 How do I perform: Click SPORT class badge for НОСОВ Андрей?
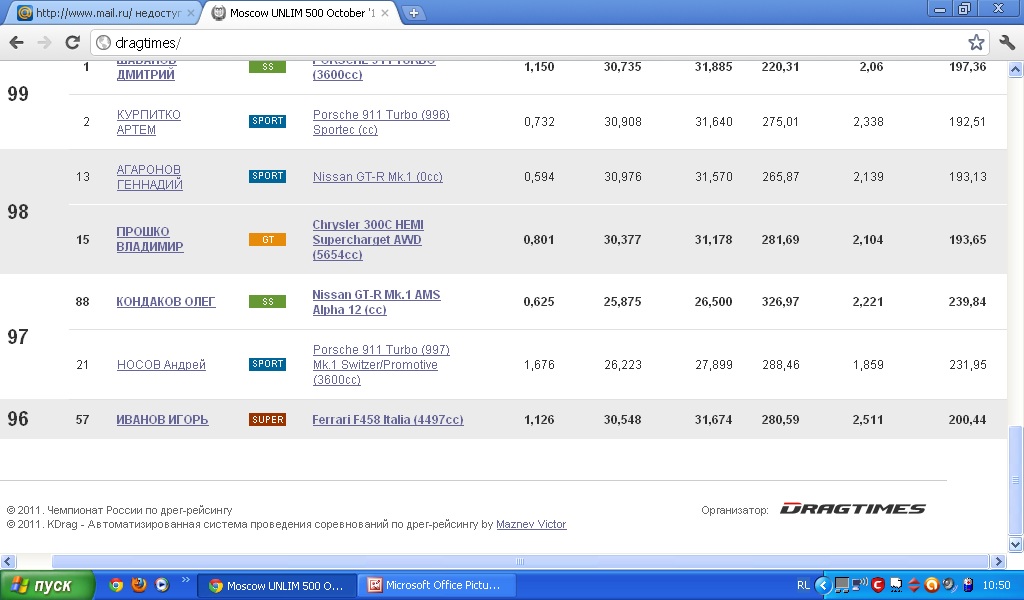coord(267,364)
